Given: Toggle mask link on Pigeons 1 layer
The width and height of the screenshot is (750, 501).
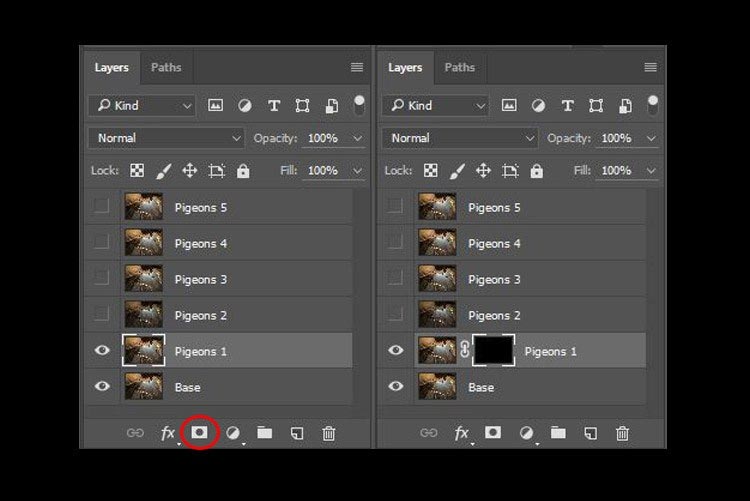Looking at the screenshot, I should [464, 349].
